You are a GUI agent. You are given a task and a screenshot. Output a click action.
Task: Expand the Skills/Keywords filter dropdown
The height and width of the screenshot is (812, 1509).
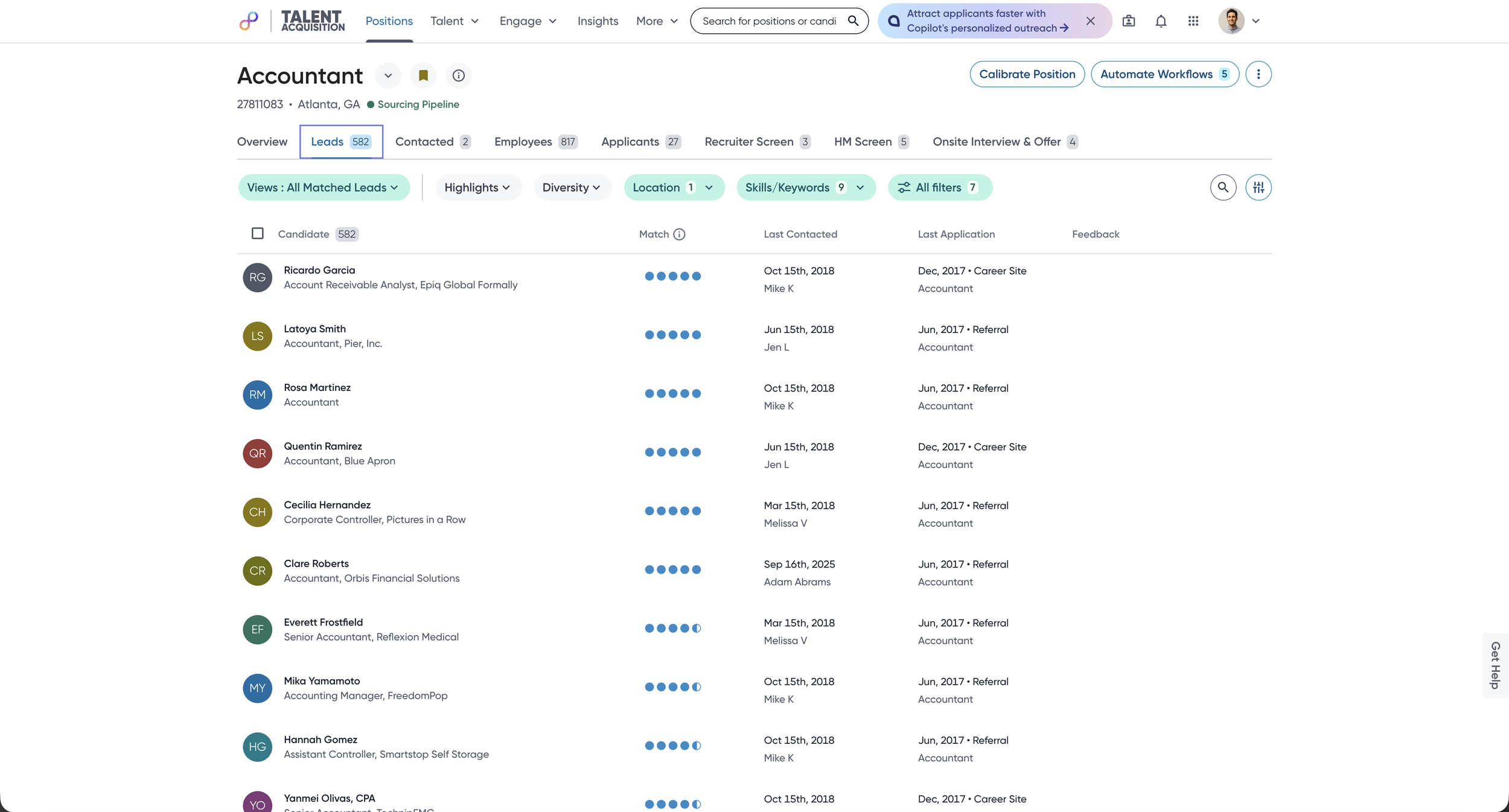tap(805, 188)
